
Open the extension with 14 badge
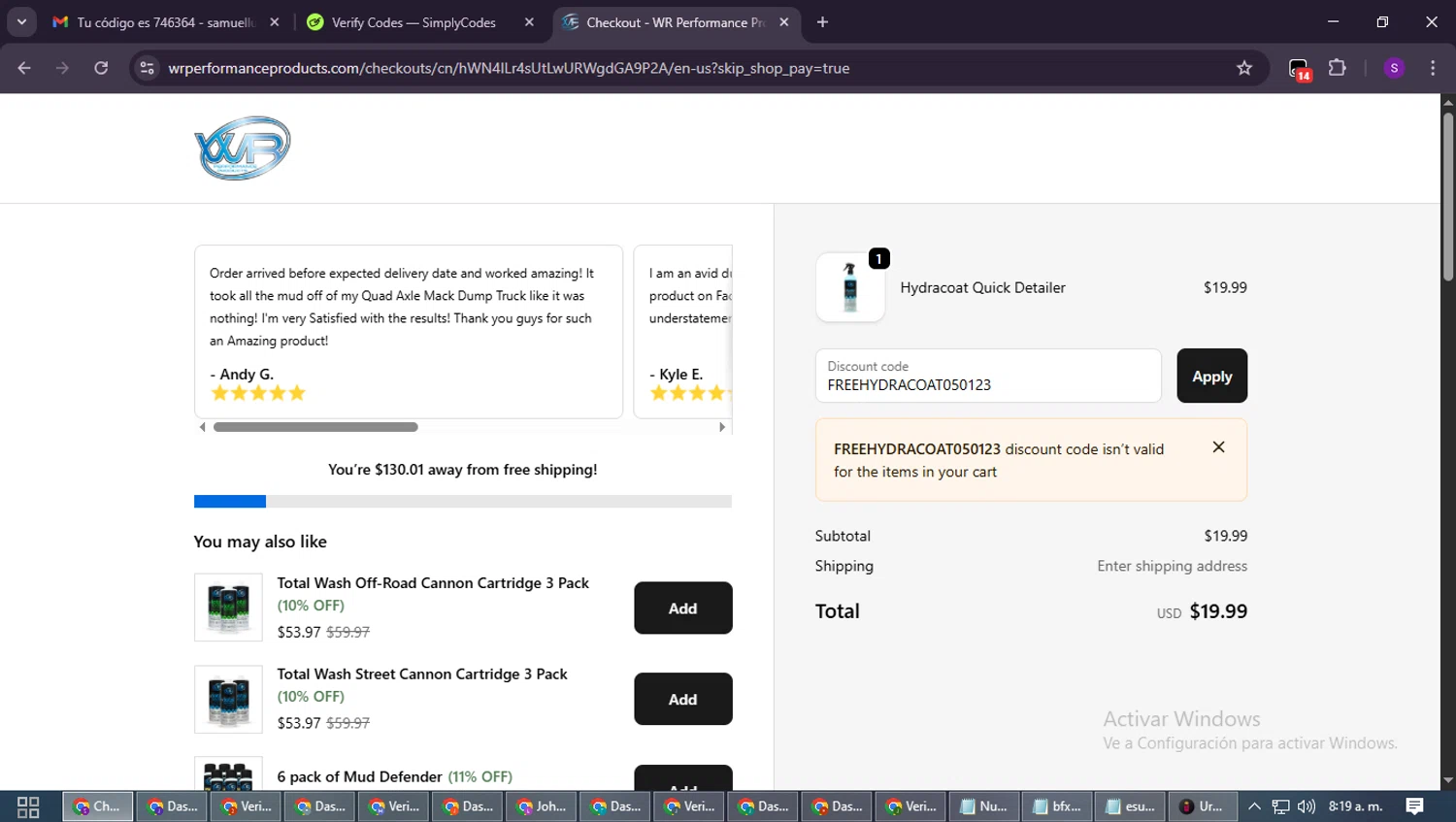[x=1299, y=69]
